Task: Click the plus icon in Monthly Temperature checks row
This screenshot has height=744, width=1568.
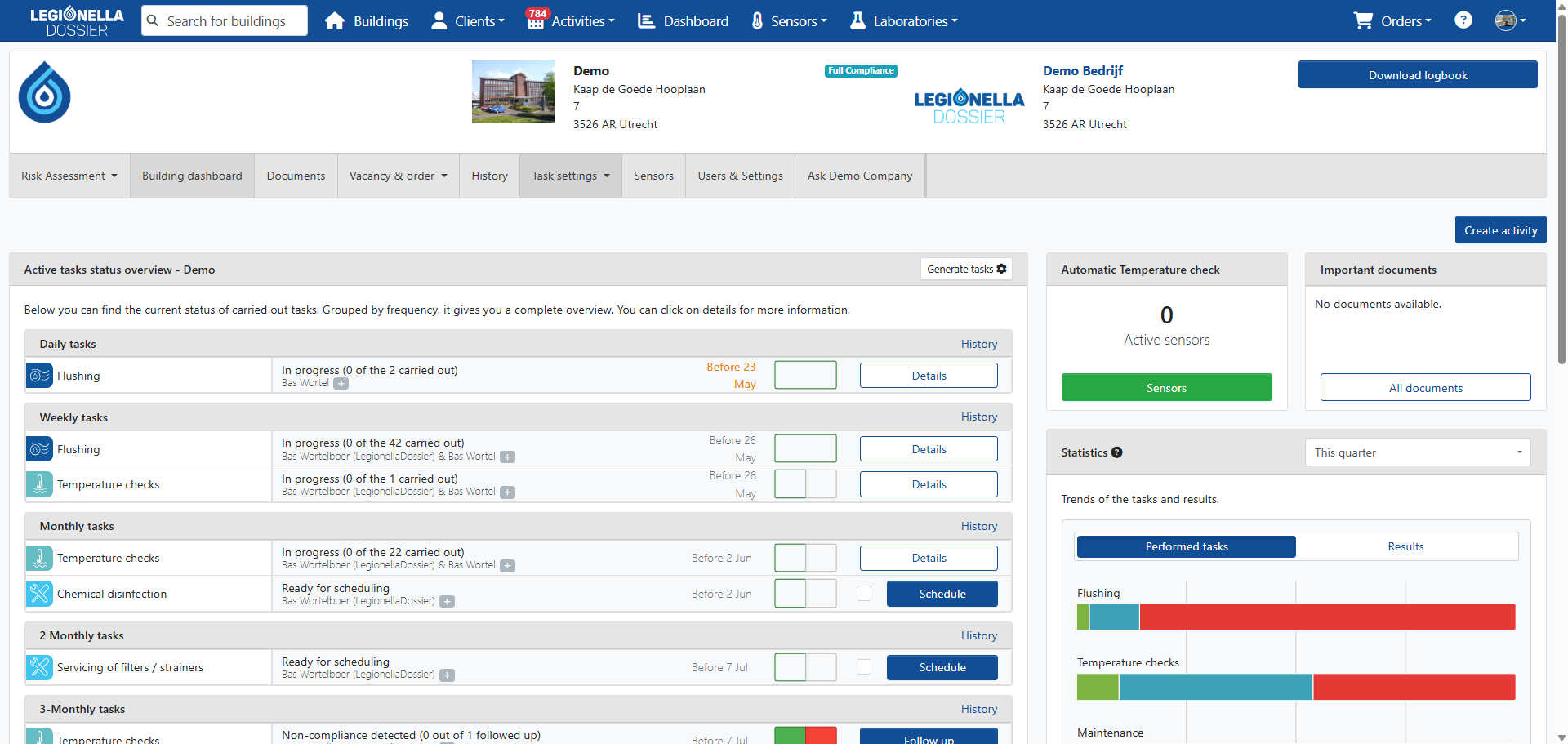Action: (507, 566)
